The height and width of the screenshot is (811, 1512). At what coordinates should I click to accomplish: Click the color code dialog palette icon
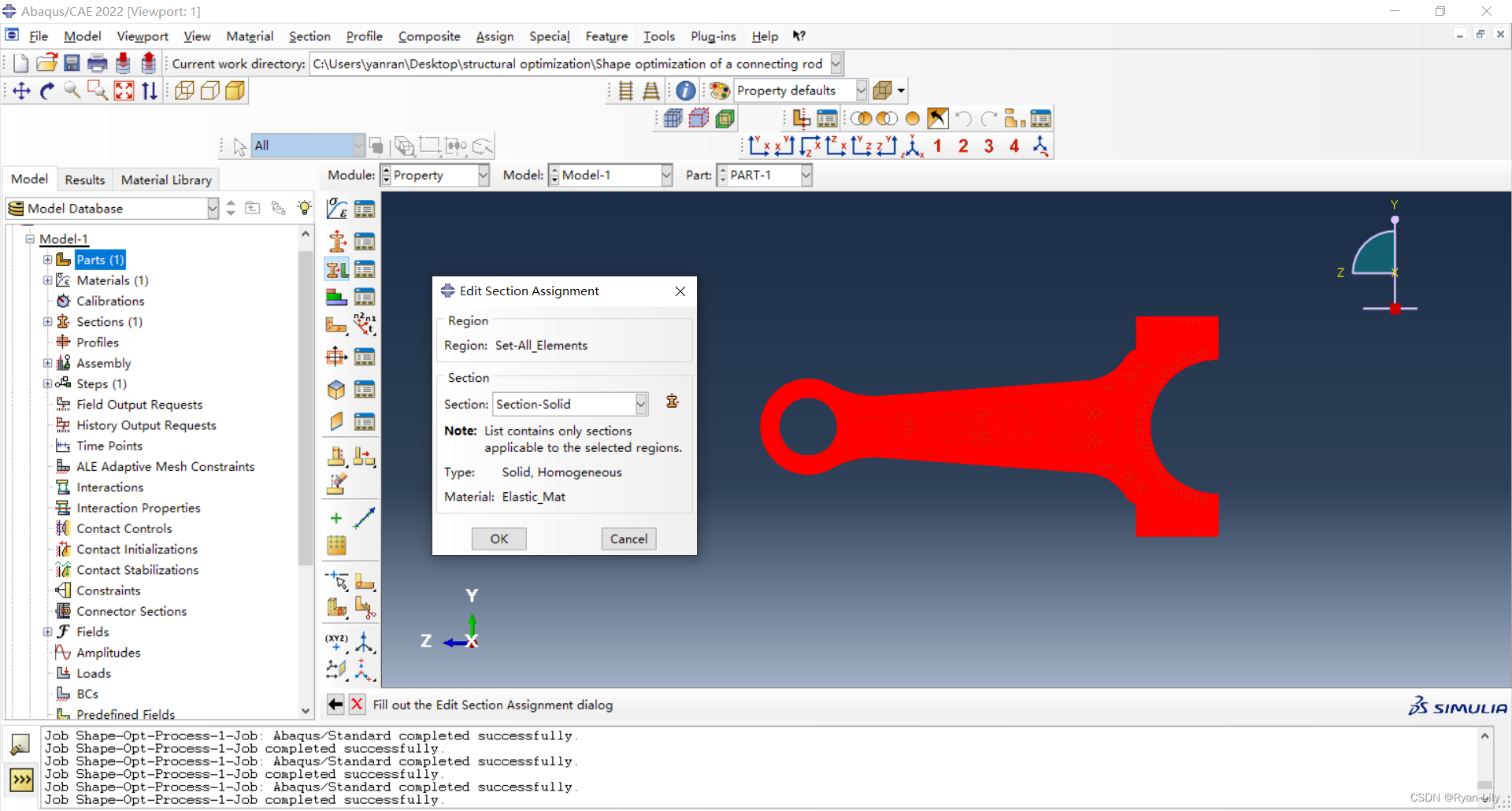(x=719, y=91)
